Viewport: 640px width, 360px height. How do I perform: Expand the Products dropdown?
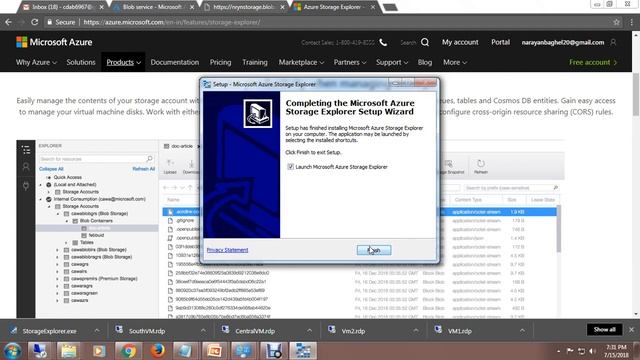[123, 62]
